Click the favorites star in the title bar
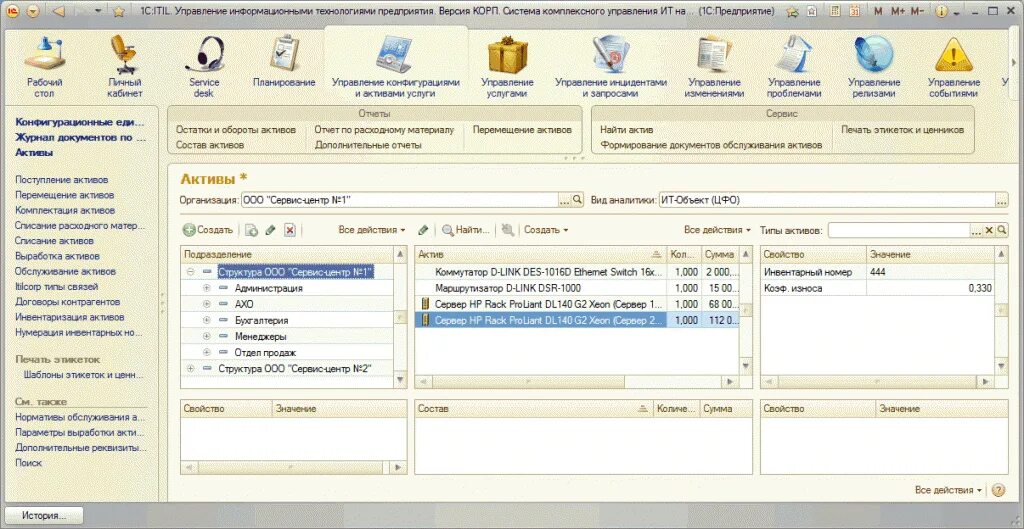Screen dimensions: 1024x529 pyautogui.click(x=118, y=11)
